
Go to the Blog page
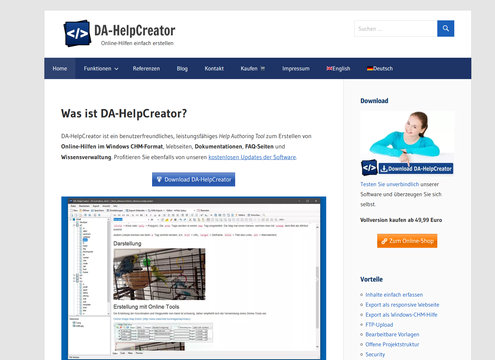pos(182,68)
